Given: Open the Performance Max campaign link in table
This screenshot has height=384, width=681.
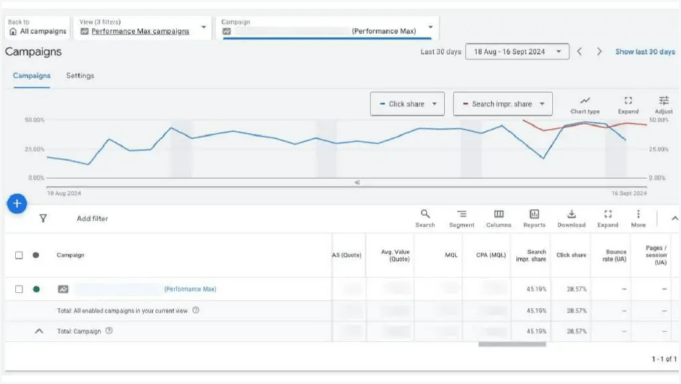Looking at the screenshot, I should click(190, 289).
